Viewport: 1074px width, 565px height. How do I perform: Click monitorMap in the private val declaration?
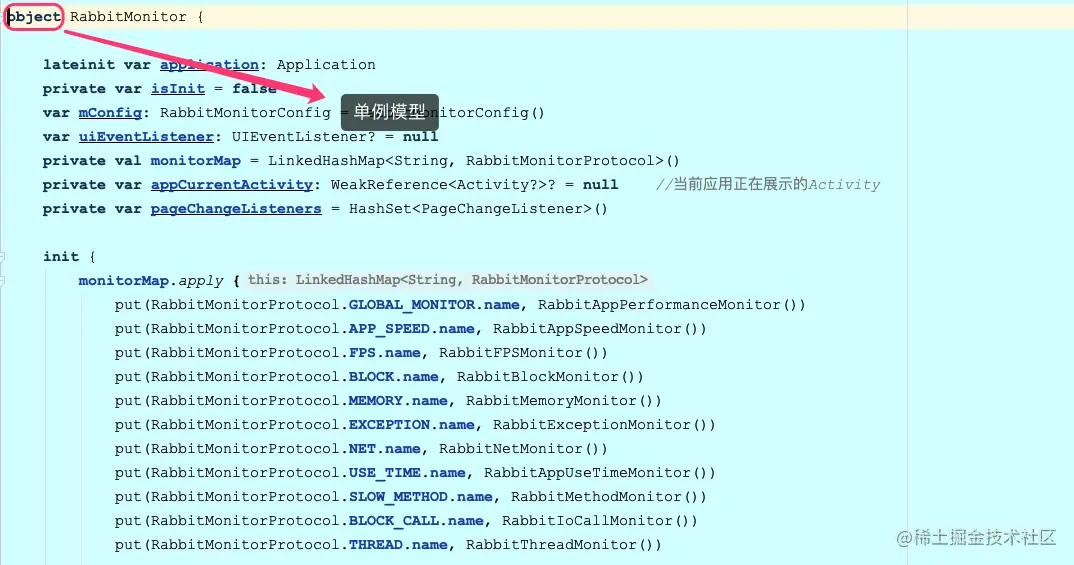(195, 160)
